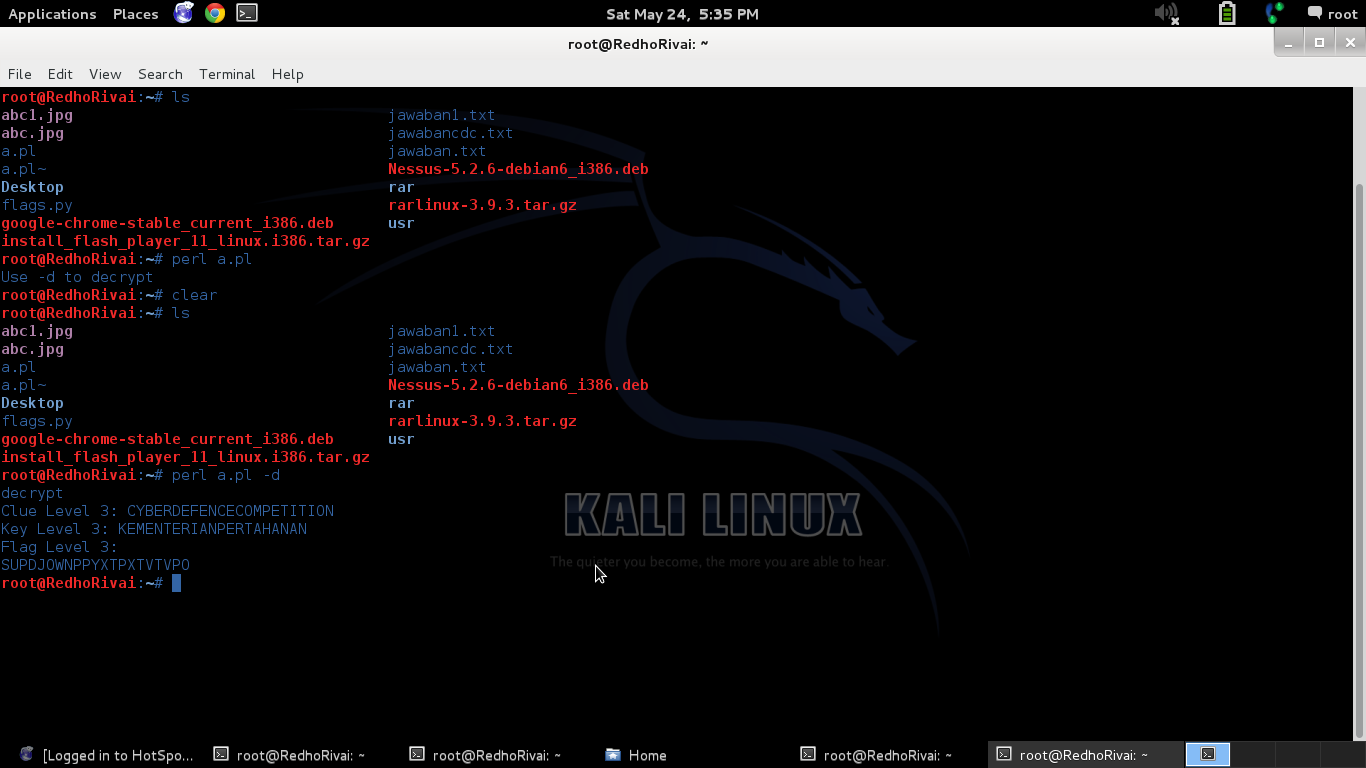Click the highlighted active root@RedhoRivai taskbar entry
1366x768 pixels.
(1085, 755)
